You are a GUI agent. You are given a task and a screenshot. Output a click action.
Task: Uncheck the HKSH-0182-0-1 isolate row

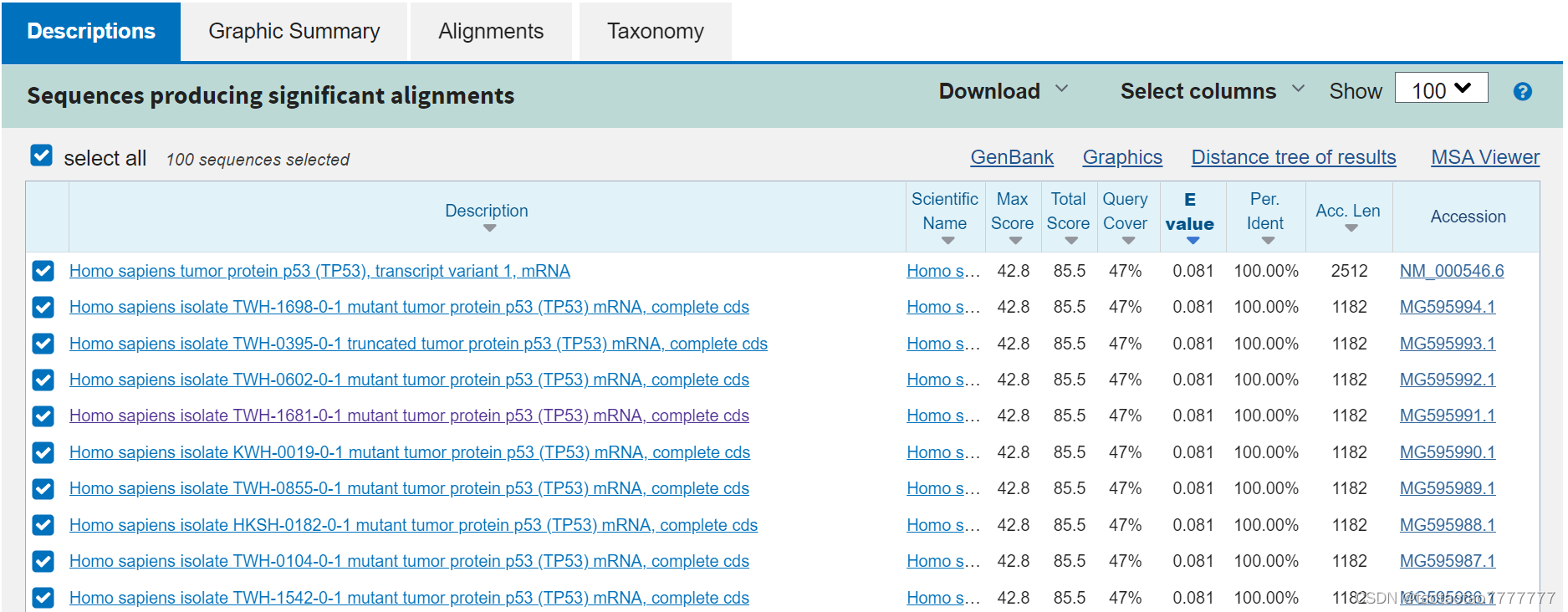[x=43, y=525]
